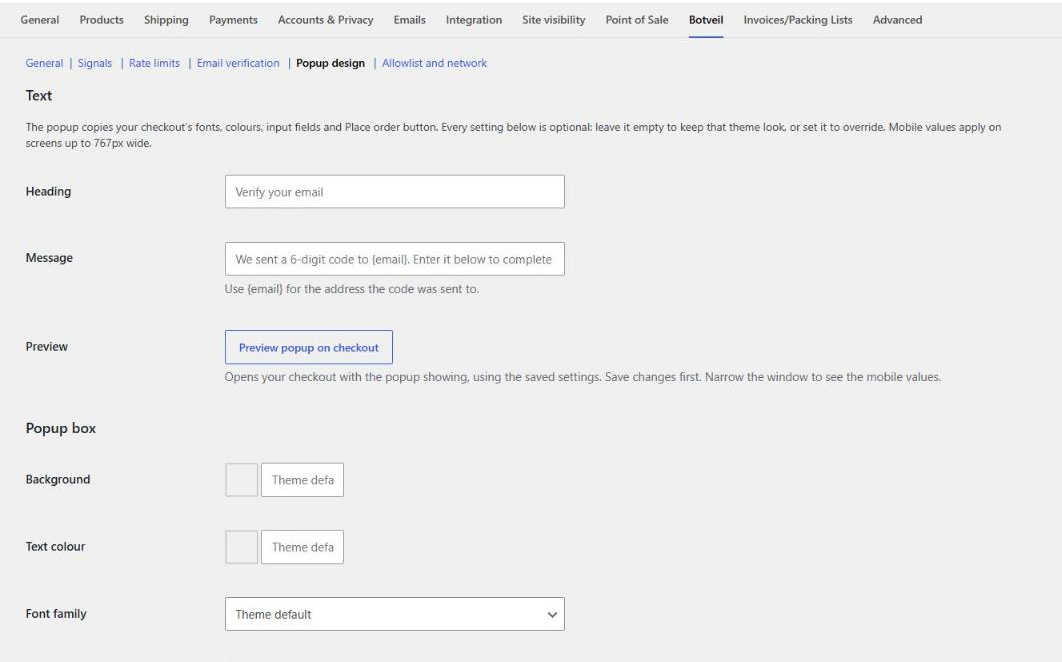
Task: Open Allowlist and network section
Action: click(x=434, y=63)
